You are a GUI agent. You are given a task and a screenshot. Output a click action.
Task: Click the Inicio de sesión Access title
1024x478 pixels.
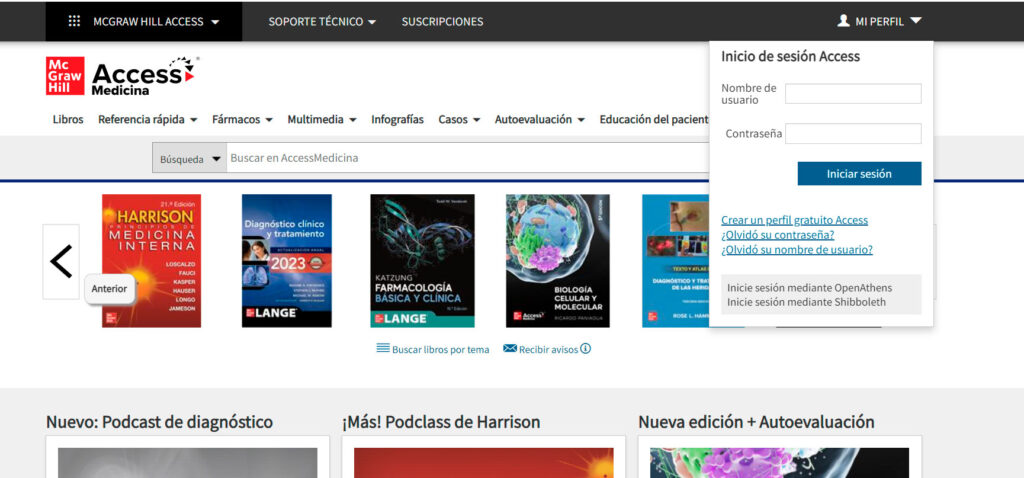click(x=790, y=56)
